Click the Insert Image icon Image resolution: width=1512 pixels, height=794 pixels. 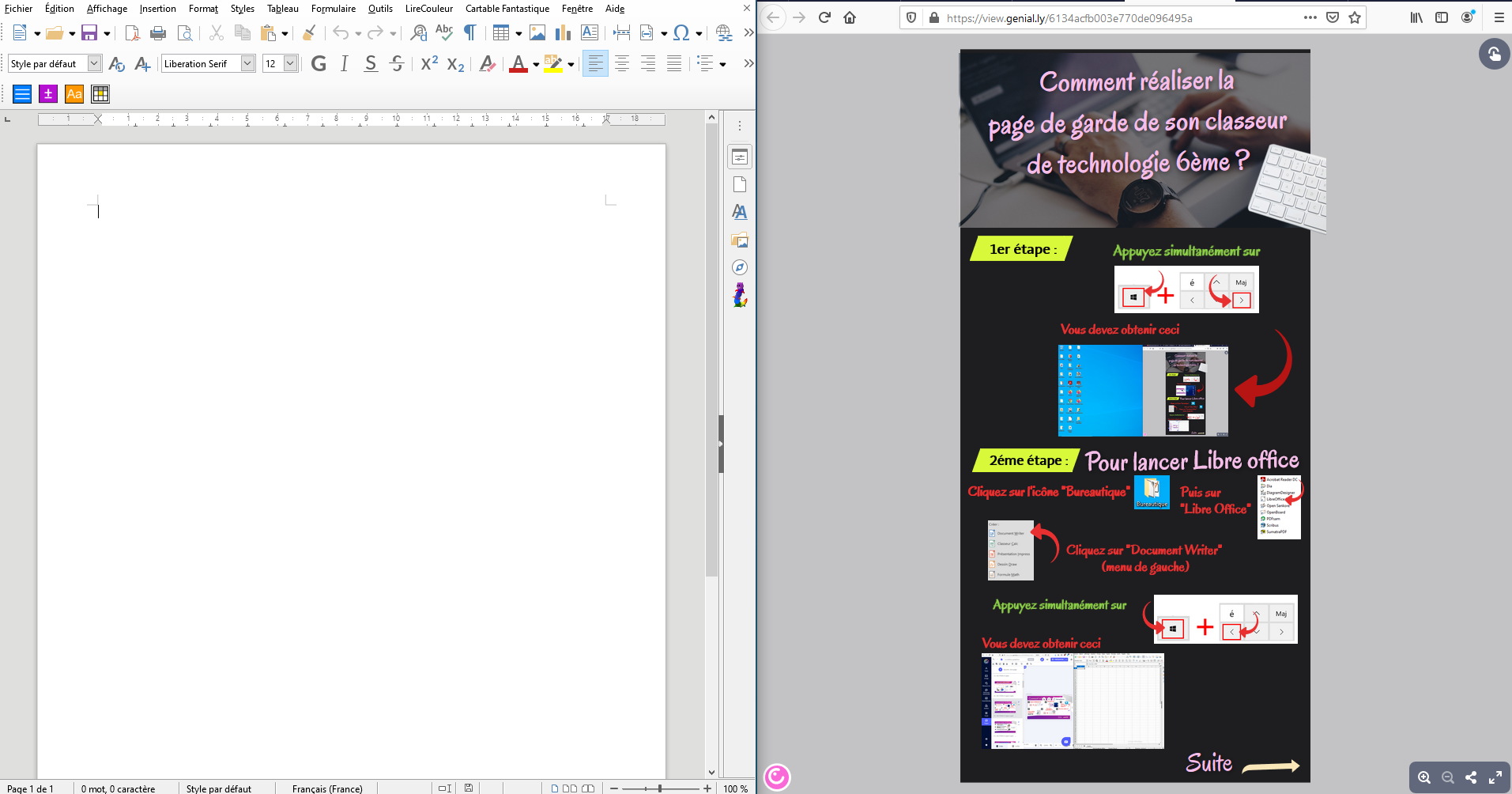point(537,32)
